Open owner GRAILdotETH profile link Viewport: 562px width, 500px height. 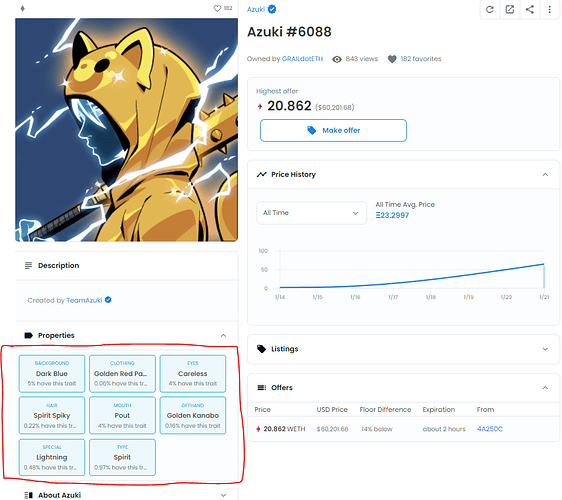[302, 59]
